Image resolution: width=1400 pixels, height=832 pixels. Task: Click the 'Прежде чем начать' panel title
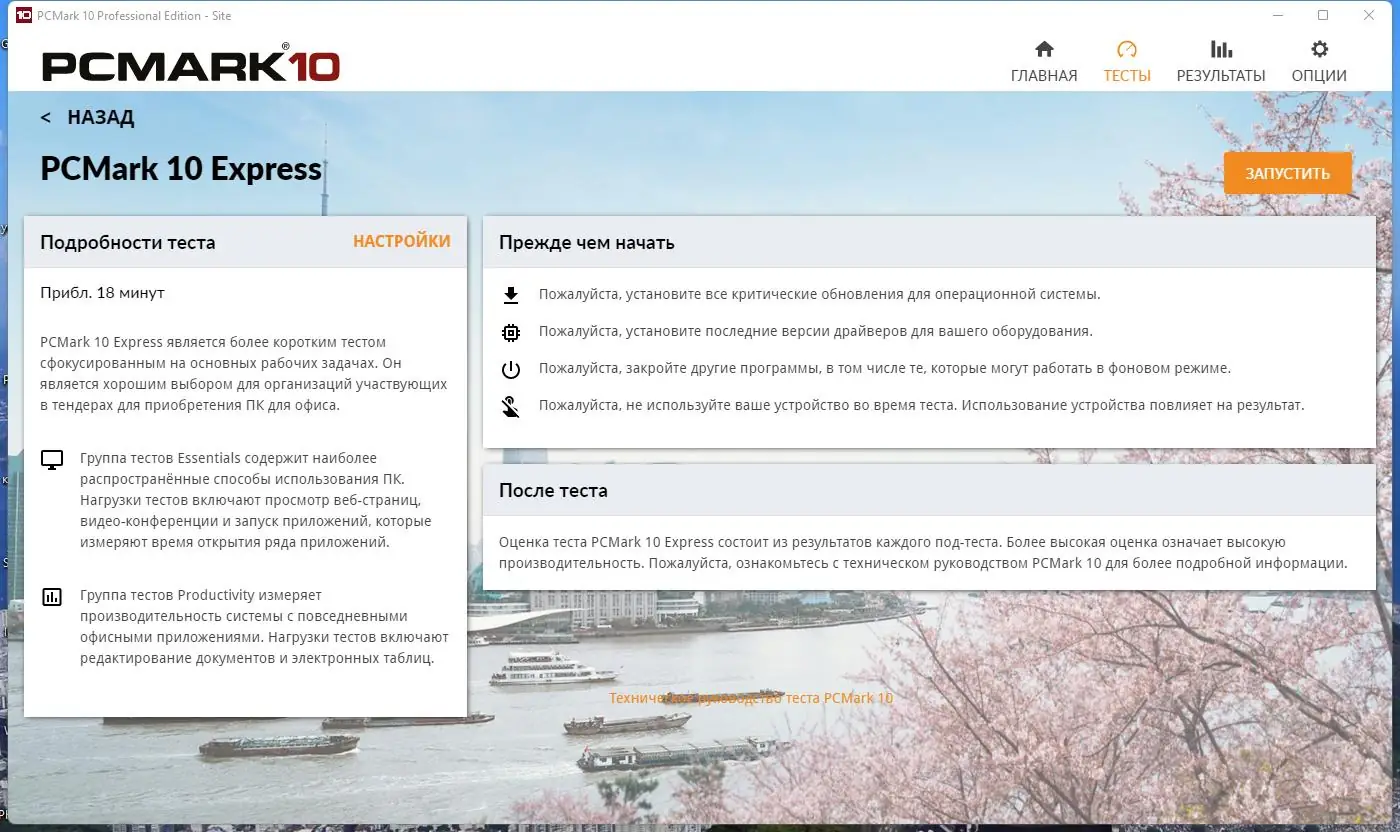(587, 243)
